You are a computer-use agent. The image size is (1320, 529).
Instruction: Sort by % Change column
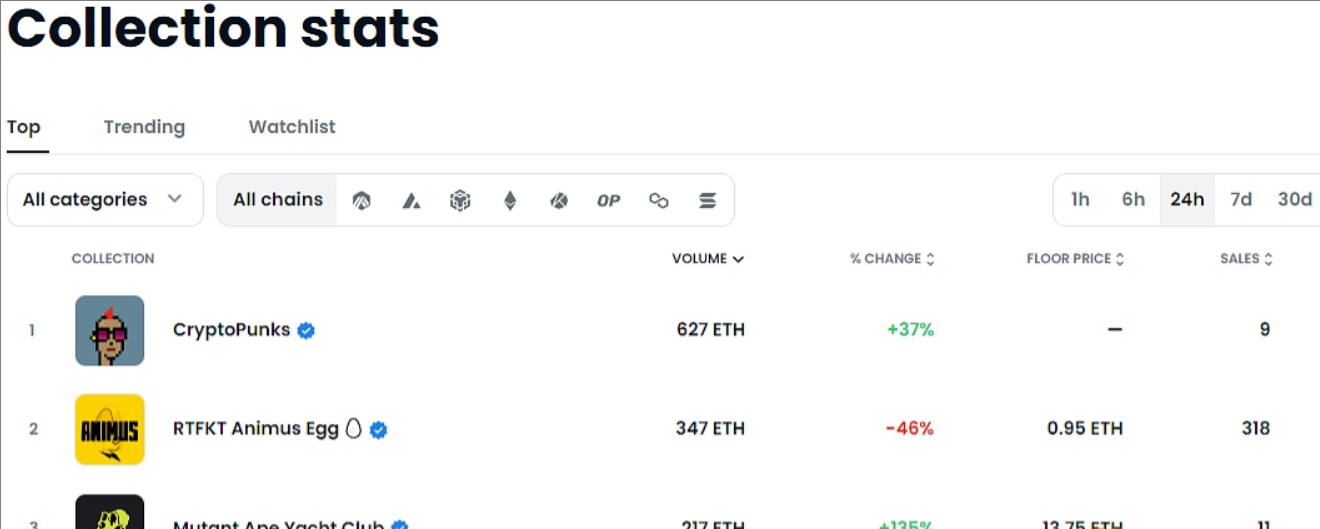click(892, 259)
